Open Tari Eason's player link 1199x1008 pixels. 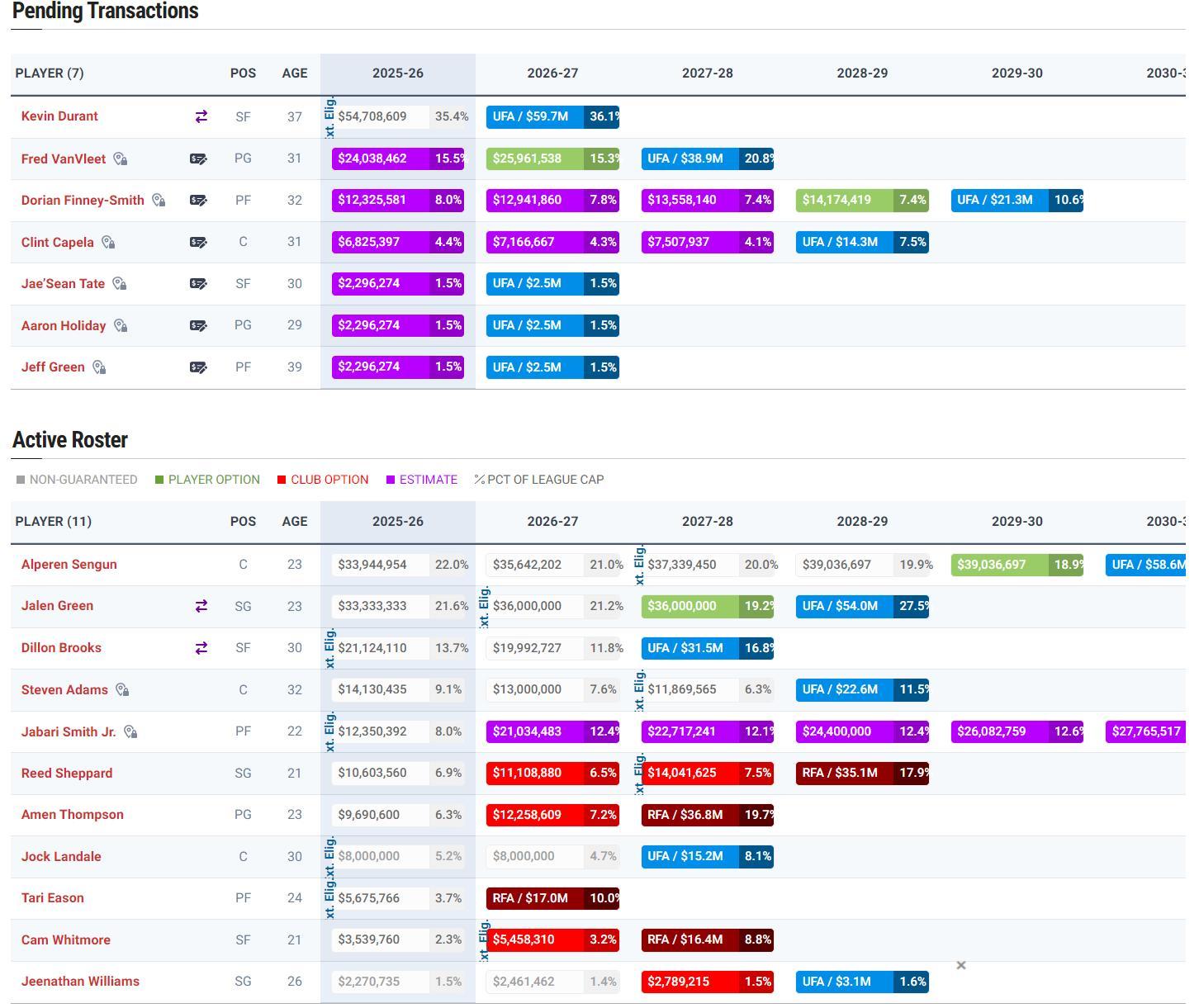(53, 898)
